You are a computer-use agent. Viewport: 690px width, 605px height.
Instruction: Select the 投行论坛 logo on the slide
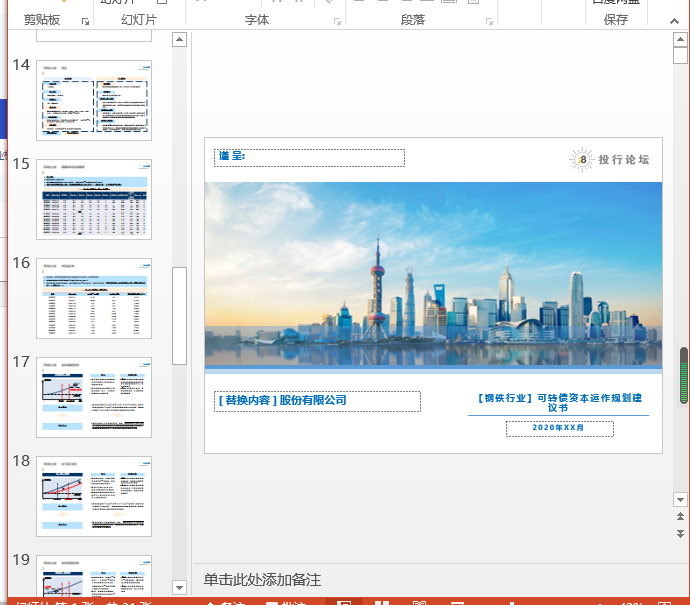pyautogui.click(x=610, y=159)
